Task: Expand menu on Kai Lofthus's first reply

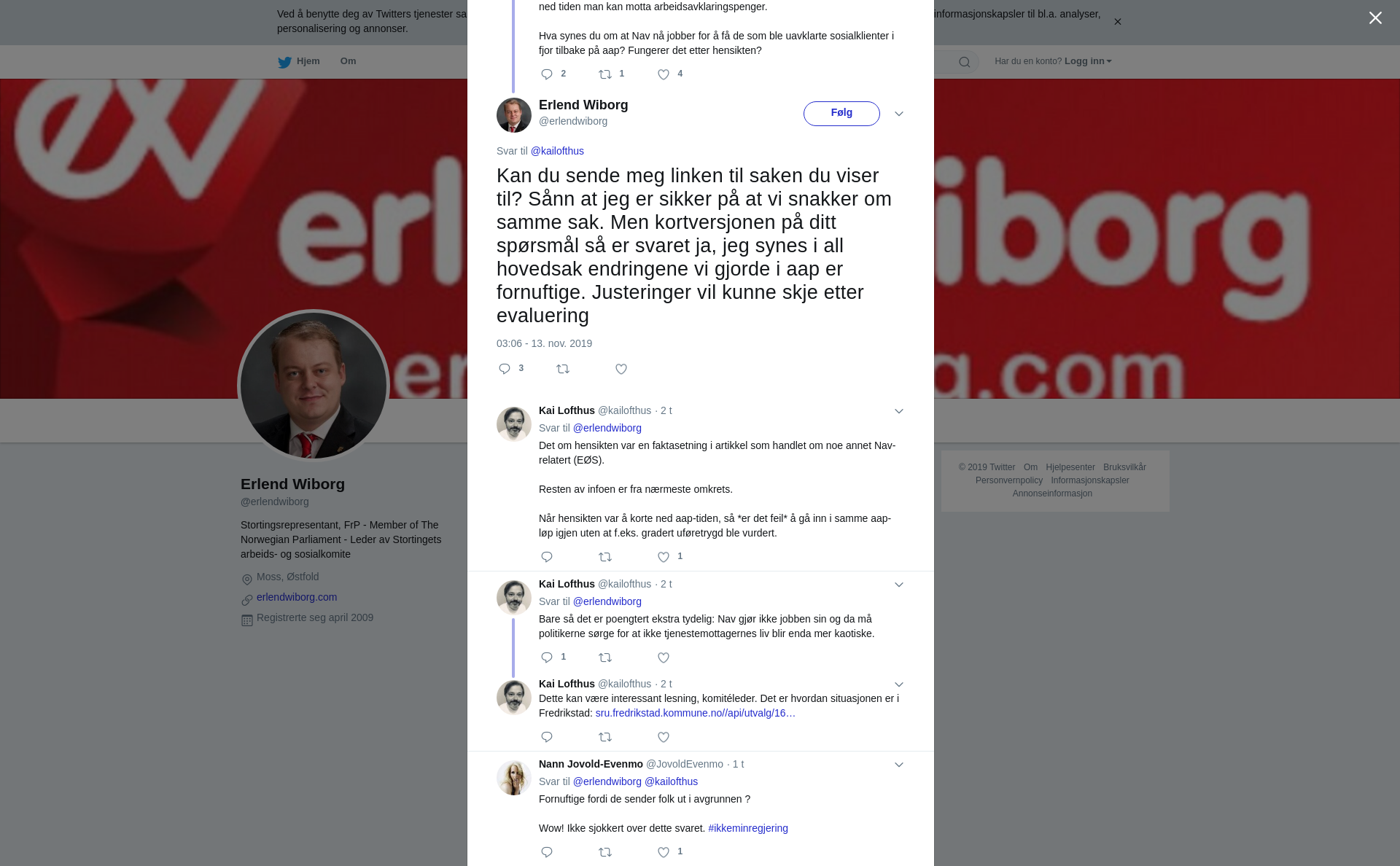Action: (x=899, y=411)
